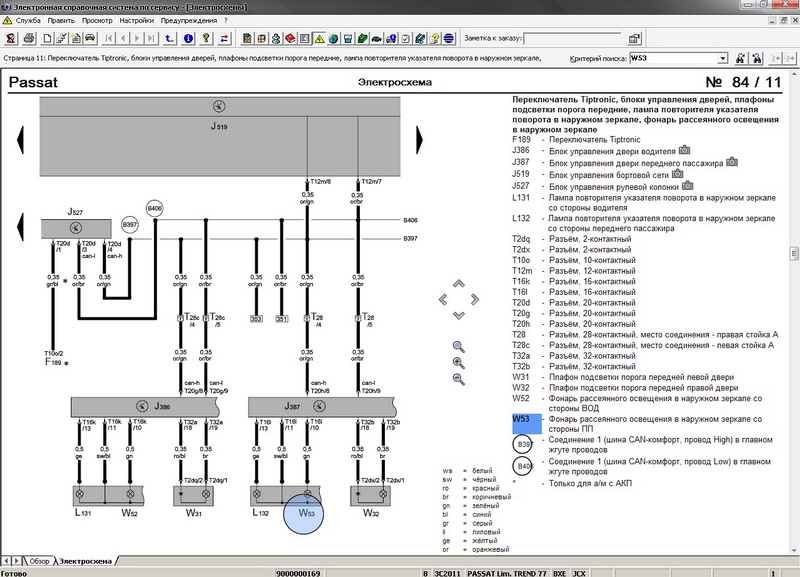Image resolution: width=800 pixels, height=577 pixels.
Task: Click the black left arrow beside J527
Action: [20, 227]
